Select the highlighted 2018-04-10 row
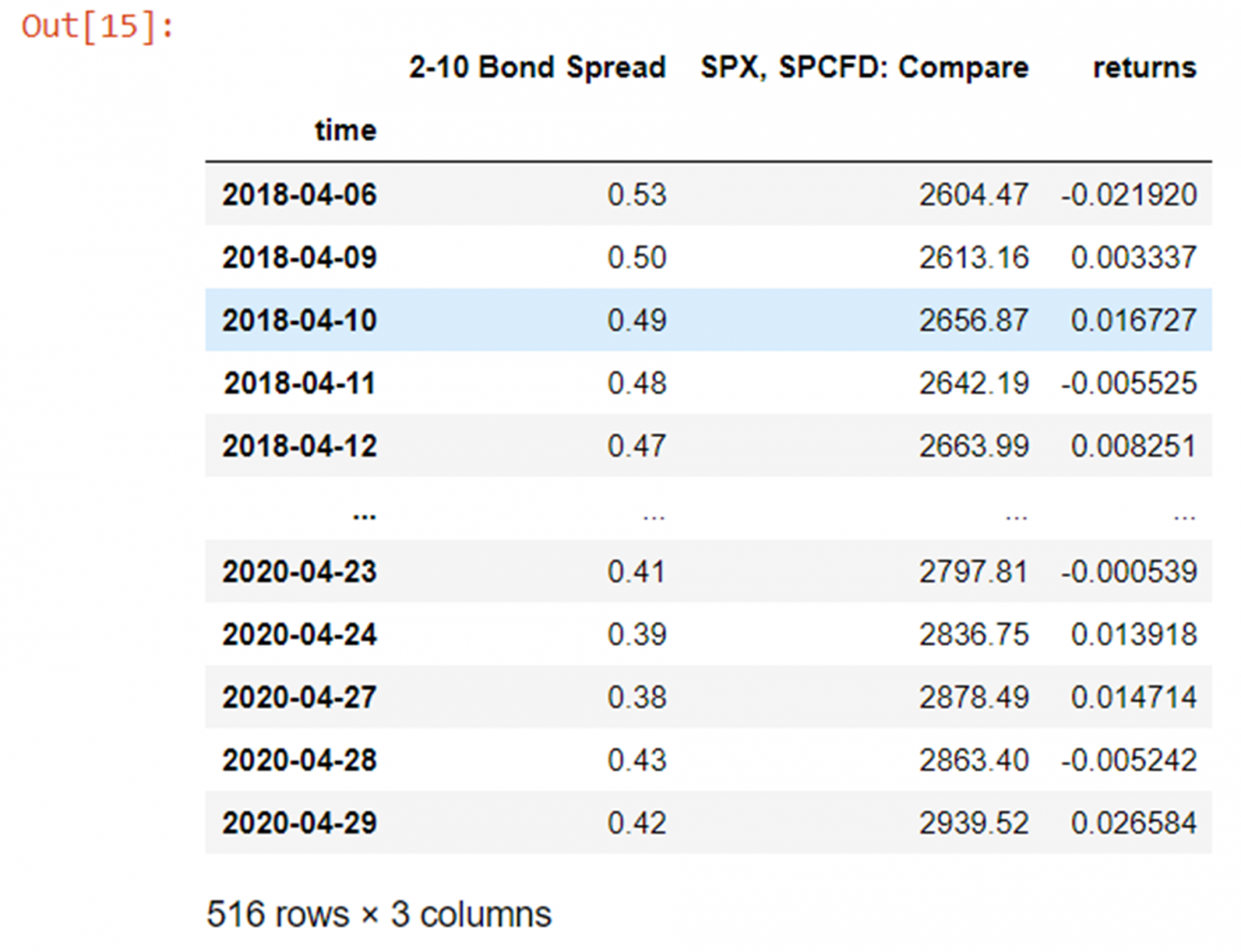 [x=709, y=320]
